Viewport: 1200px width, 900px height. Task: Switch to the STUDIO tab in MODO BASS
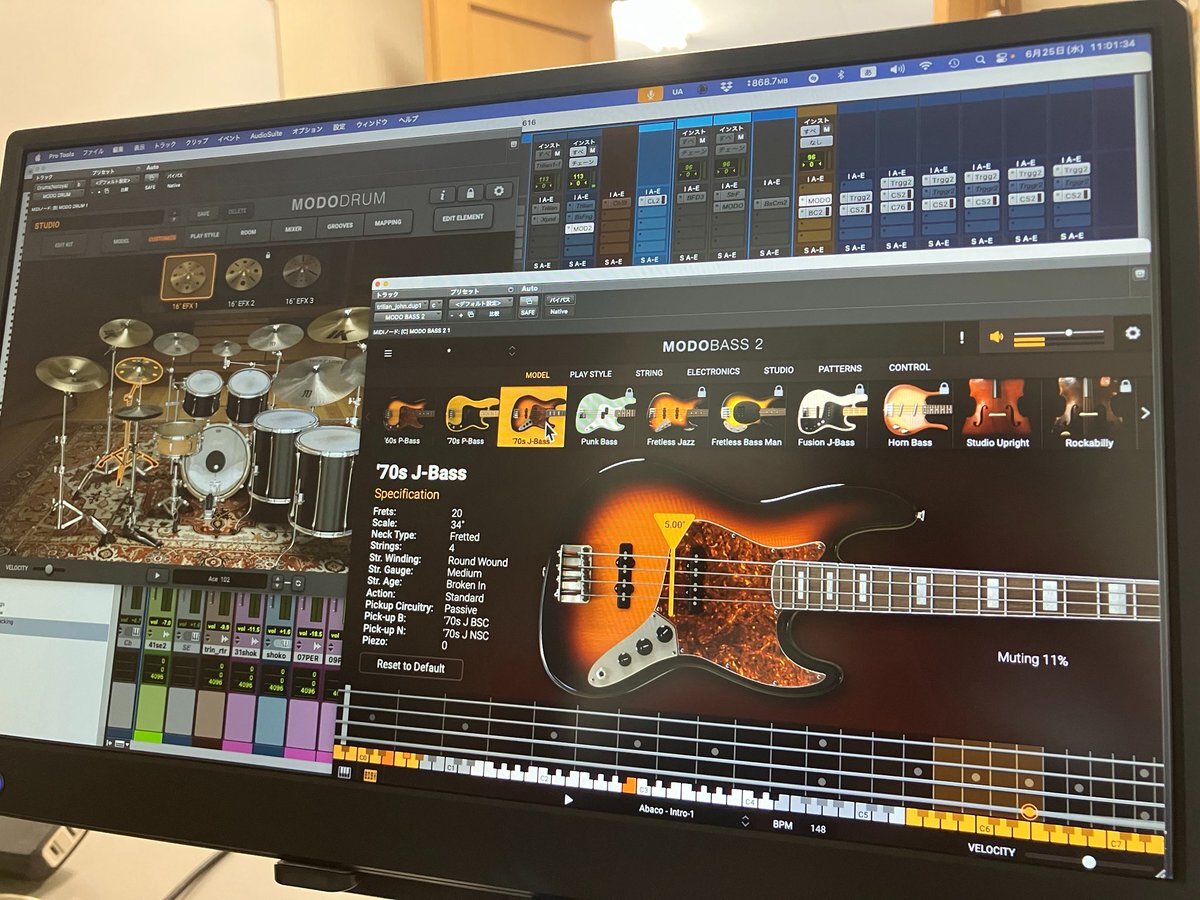pos(779,370)
